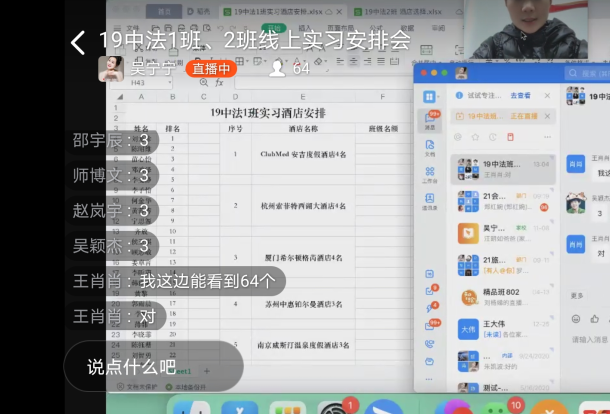Open the emoji picker in DingTalk chat
This screenshot has height=414, width=610.
coord(576,319)
